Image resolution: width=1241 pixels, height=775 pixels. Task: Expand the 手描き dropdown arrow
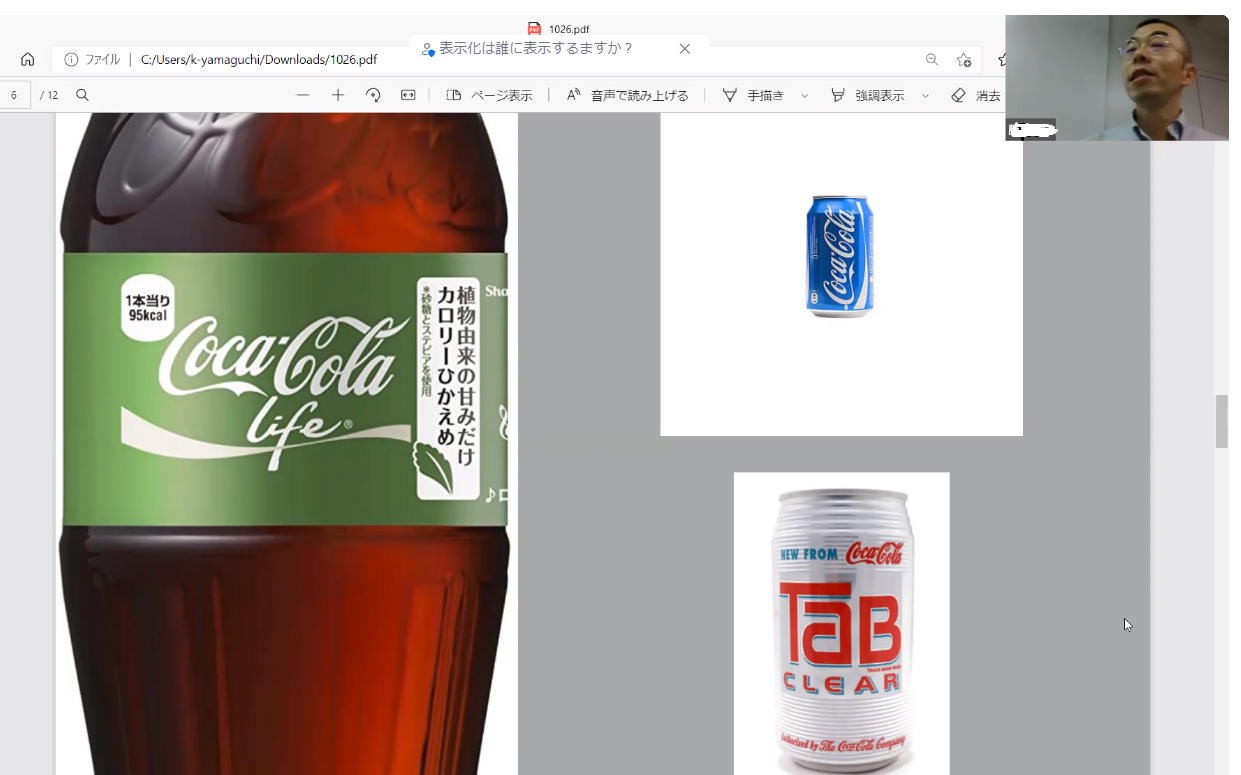[805, 96]
